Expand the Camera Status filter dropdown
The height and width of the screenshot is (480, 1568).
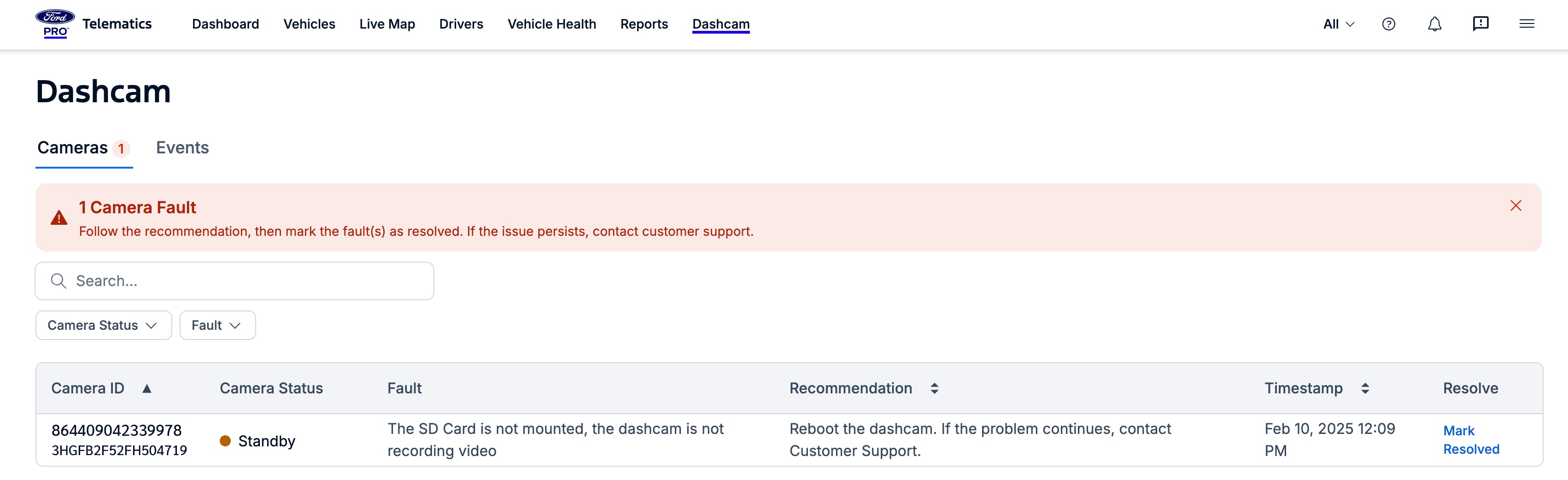[104, 326]
